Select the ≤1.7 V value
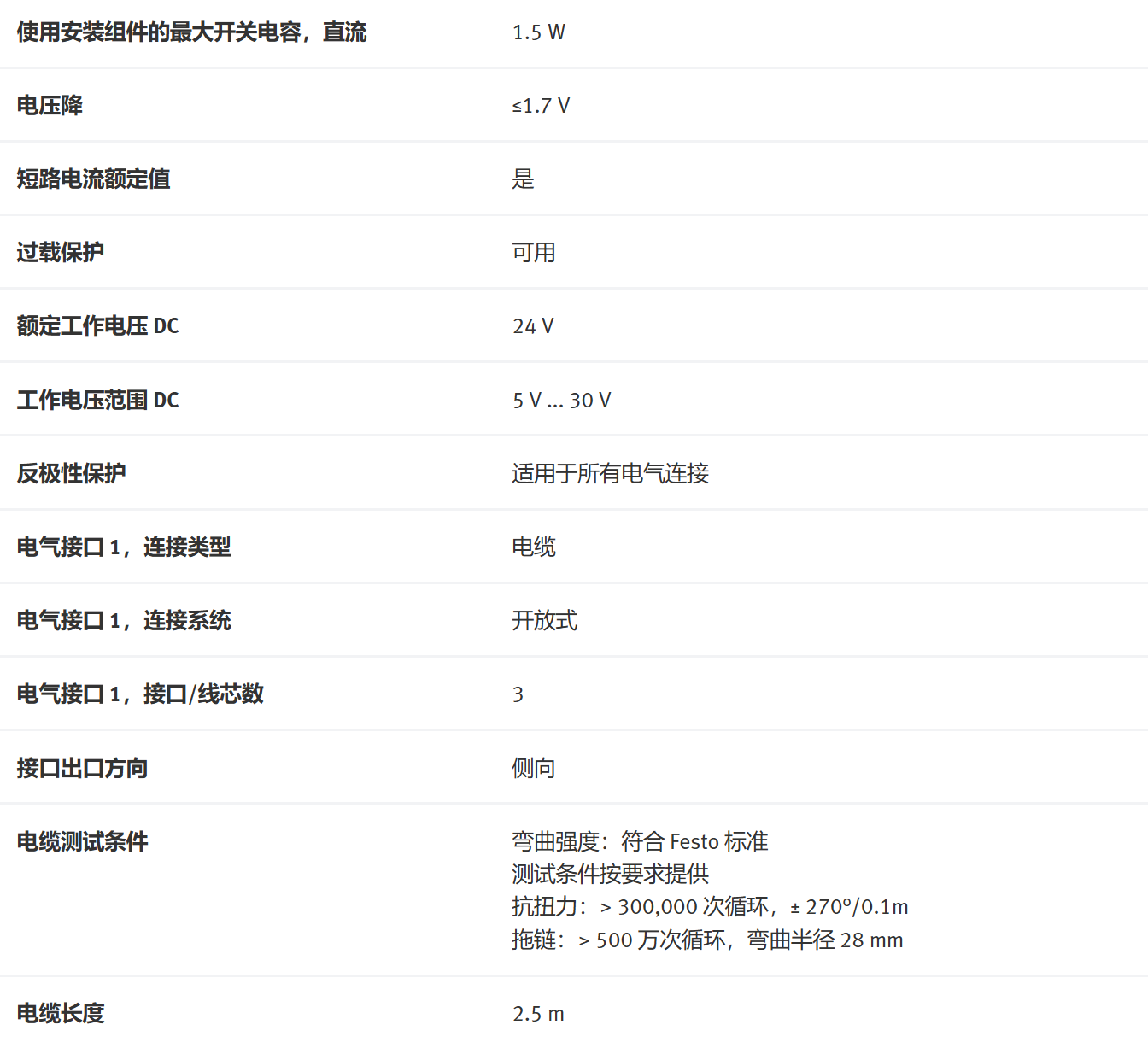Image resolution: width=1148 pixels, height=1042 pixels. 541,106
